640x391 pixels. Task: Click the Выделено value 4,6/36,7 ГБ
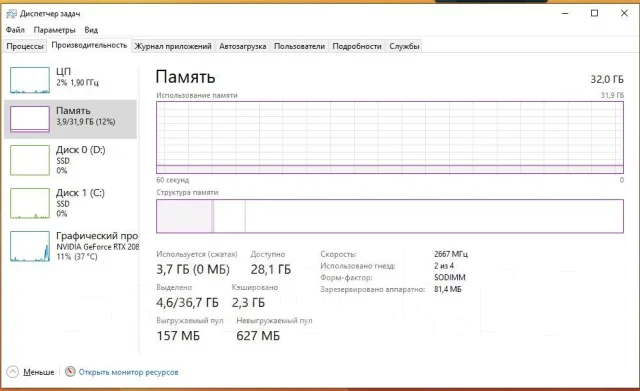point(187,302)
